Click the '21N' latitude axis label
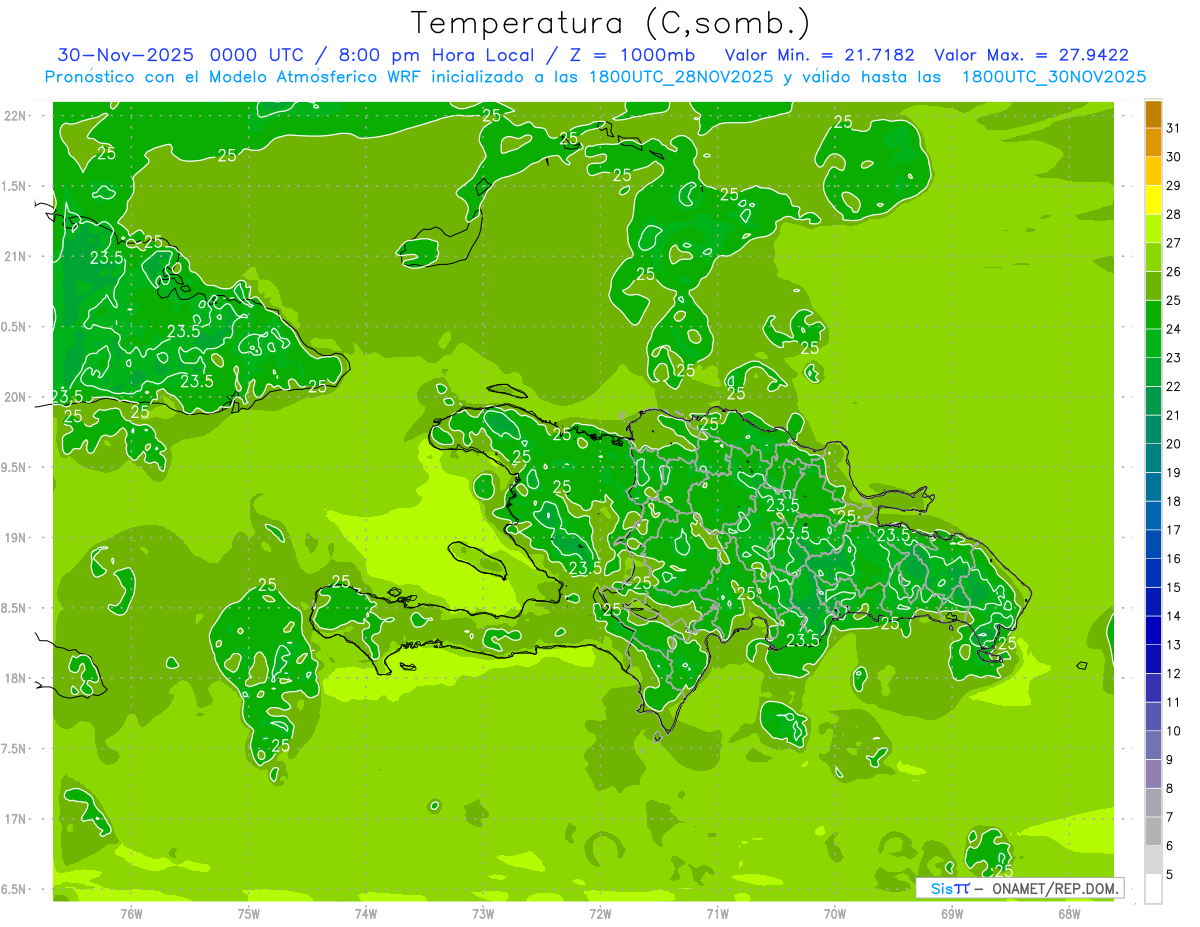The width and height of the screenshot is (1200, 927). coord(14,256)
